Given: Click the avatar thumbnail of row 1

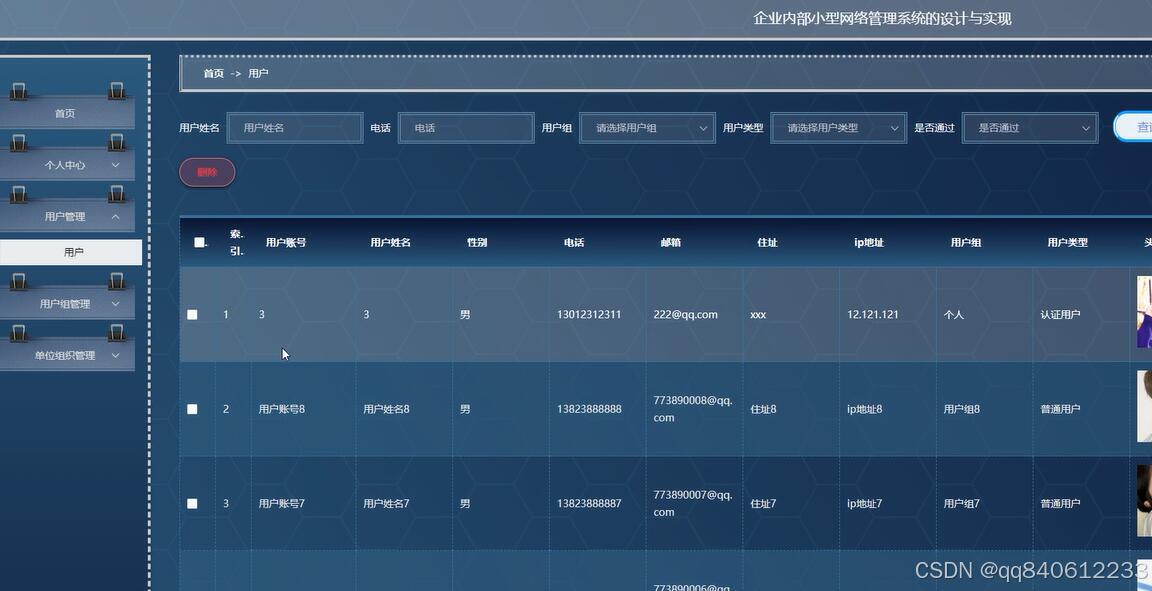Looking at the screenshot, I should tap(1146, 314).
